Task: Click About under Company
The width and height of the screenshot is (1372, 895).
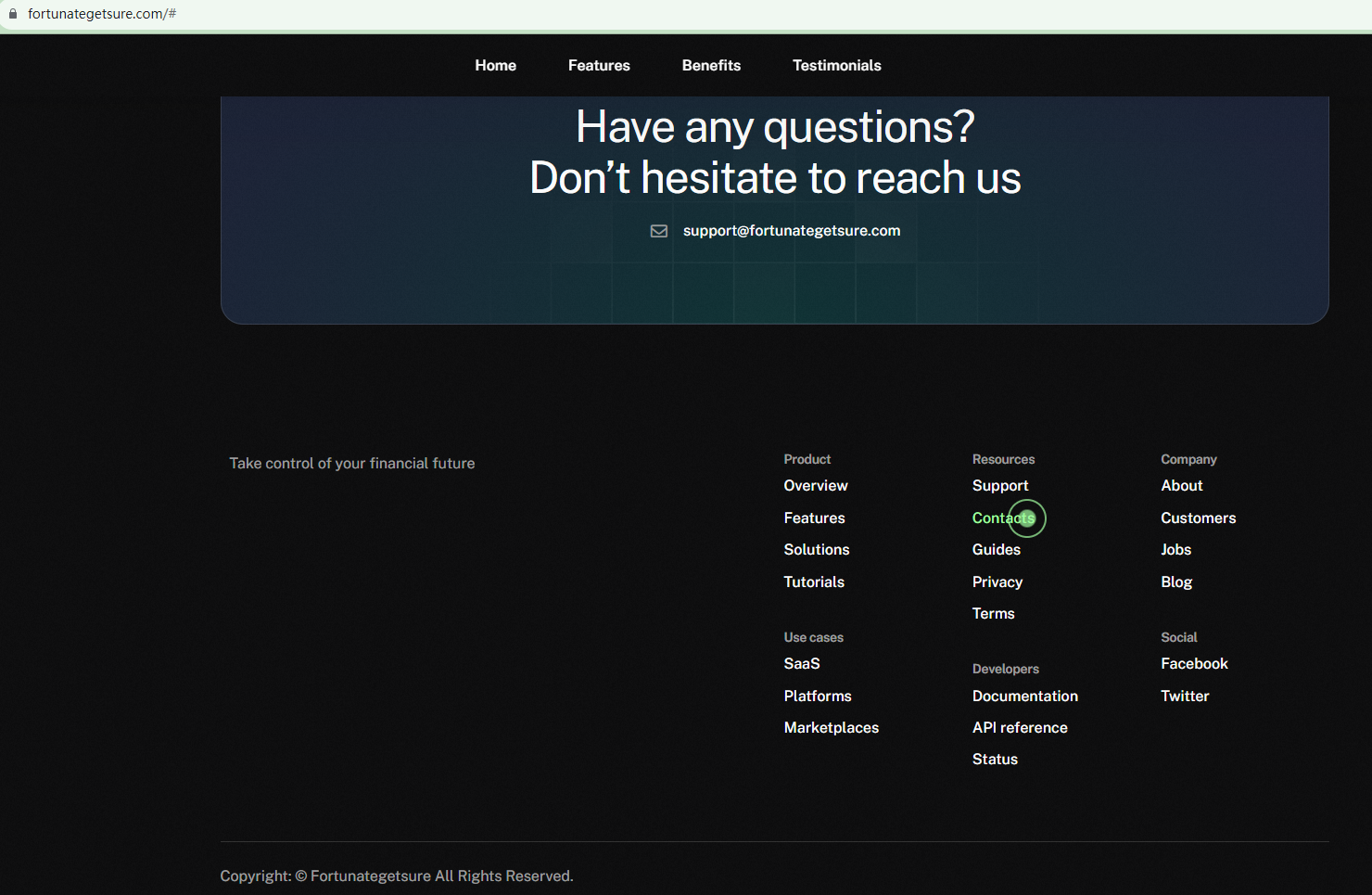Action: coord(1181,486)
